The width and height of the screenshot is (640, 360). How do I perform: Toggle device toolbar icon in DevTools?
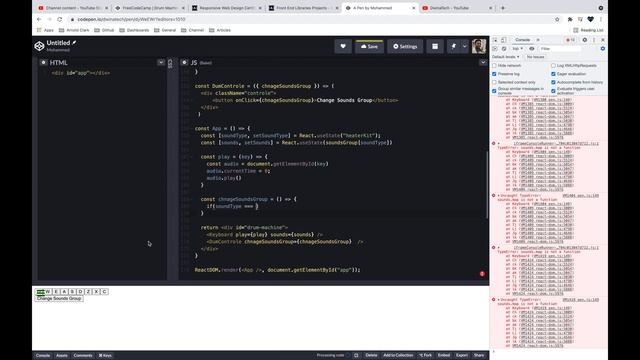point(504,40)
